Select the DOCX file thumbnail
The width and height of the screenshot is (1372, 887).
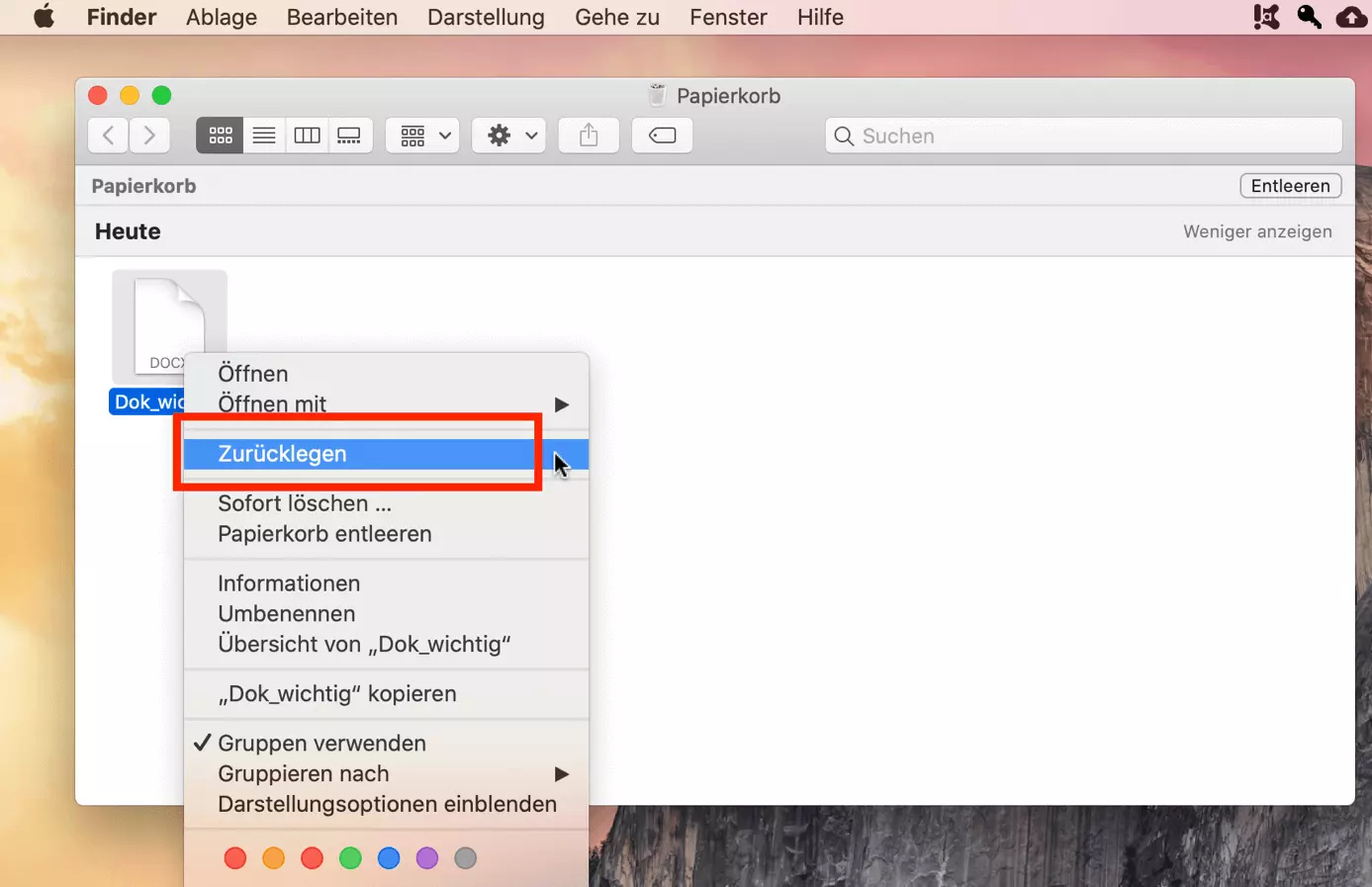pos(169,326)
